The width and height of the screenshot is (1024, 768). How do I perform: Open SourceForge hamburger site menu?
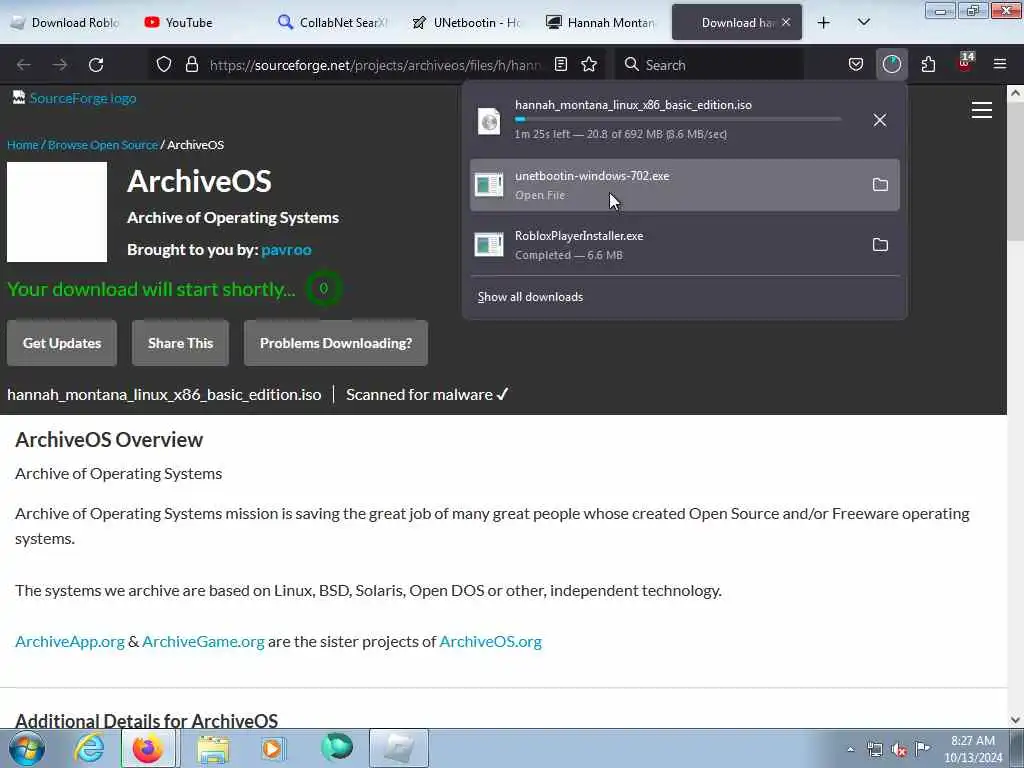point(982,110)
